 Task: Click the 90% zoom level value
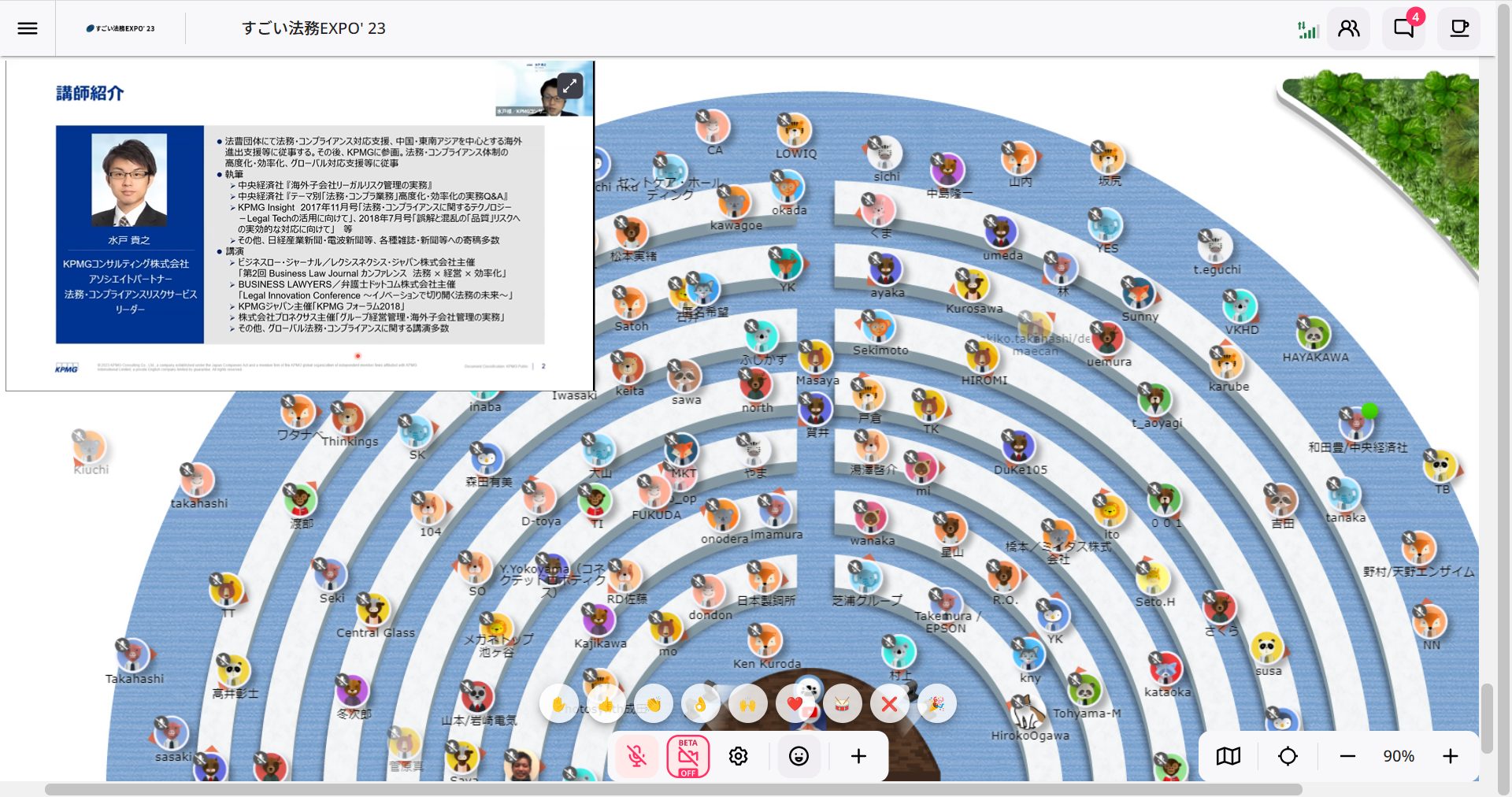[1399, 756]
